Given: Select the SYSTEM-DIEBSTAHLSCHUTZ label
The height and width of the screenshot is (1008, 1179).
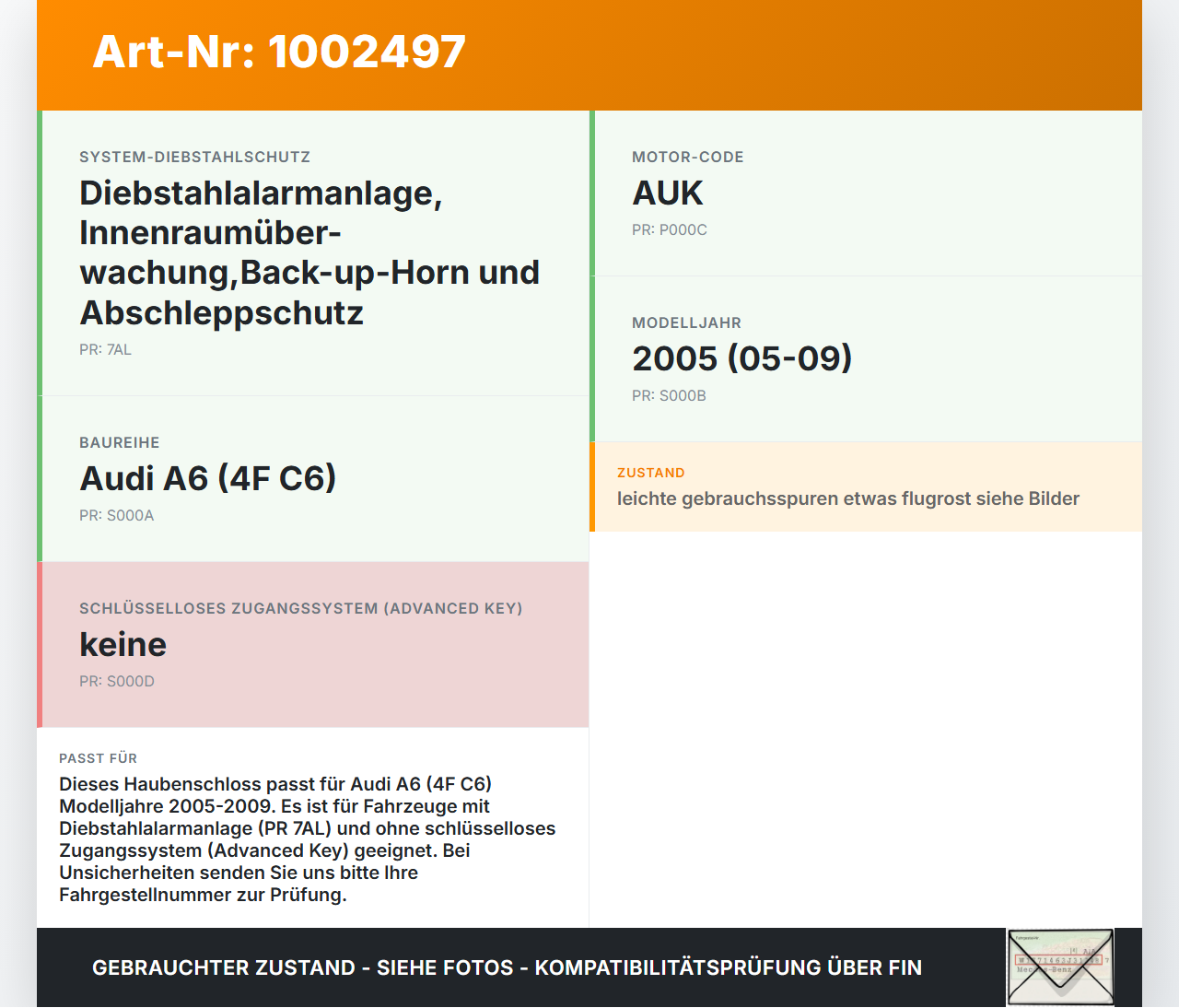Looking at the screenshot, I should pos(194,157).
